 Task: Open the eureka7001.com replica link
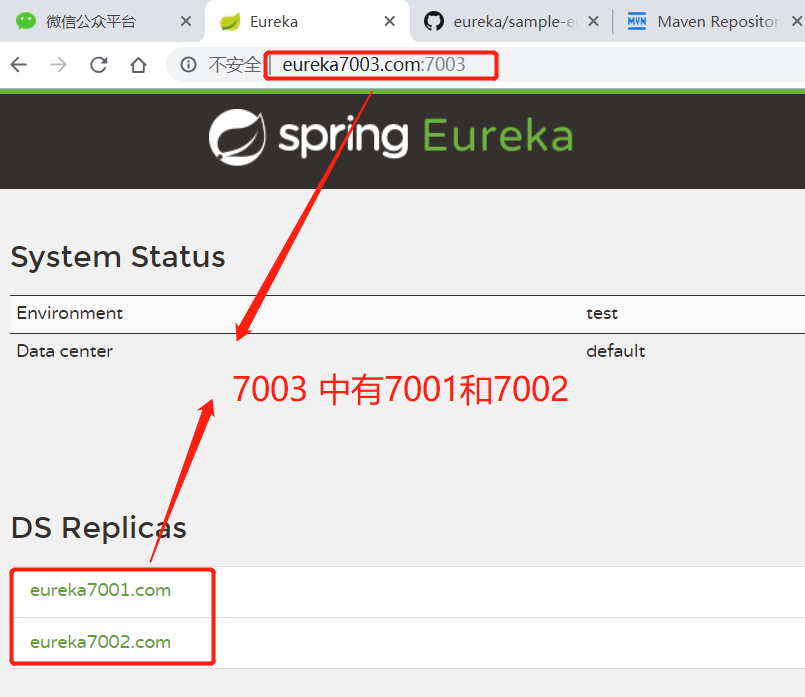[x=101, y=590]
